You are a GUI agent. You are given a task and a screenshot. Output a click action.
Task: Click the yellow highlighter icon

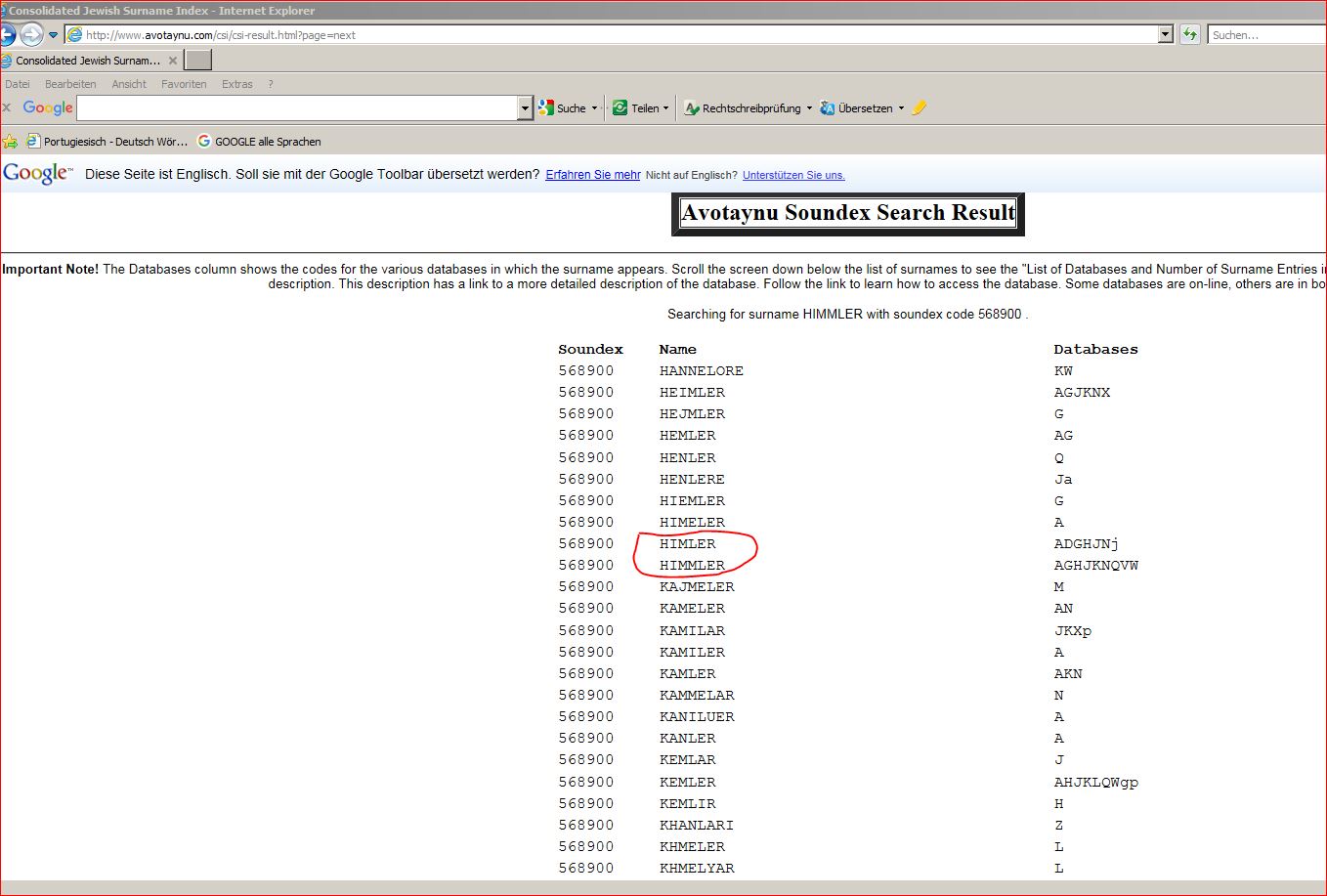[919, 107]
